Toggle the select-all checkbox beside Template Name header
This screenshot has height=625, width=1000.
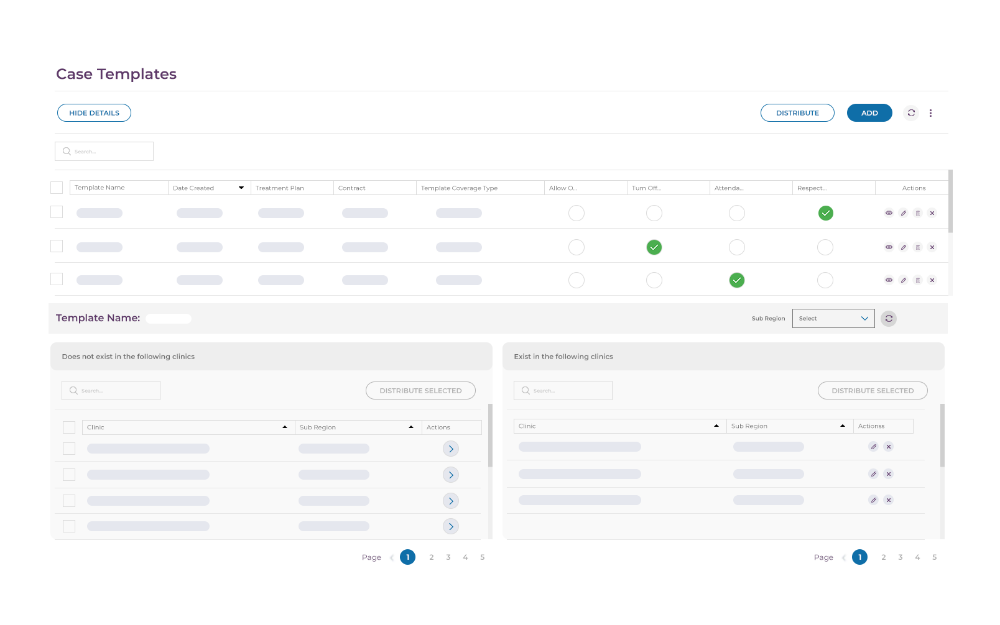57,188
